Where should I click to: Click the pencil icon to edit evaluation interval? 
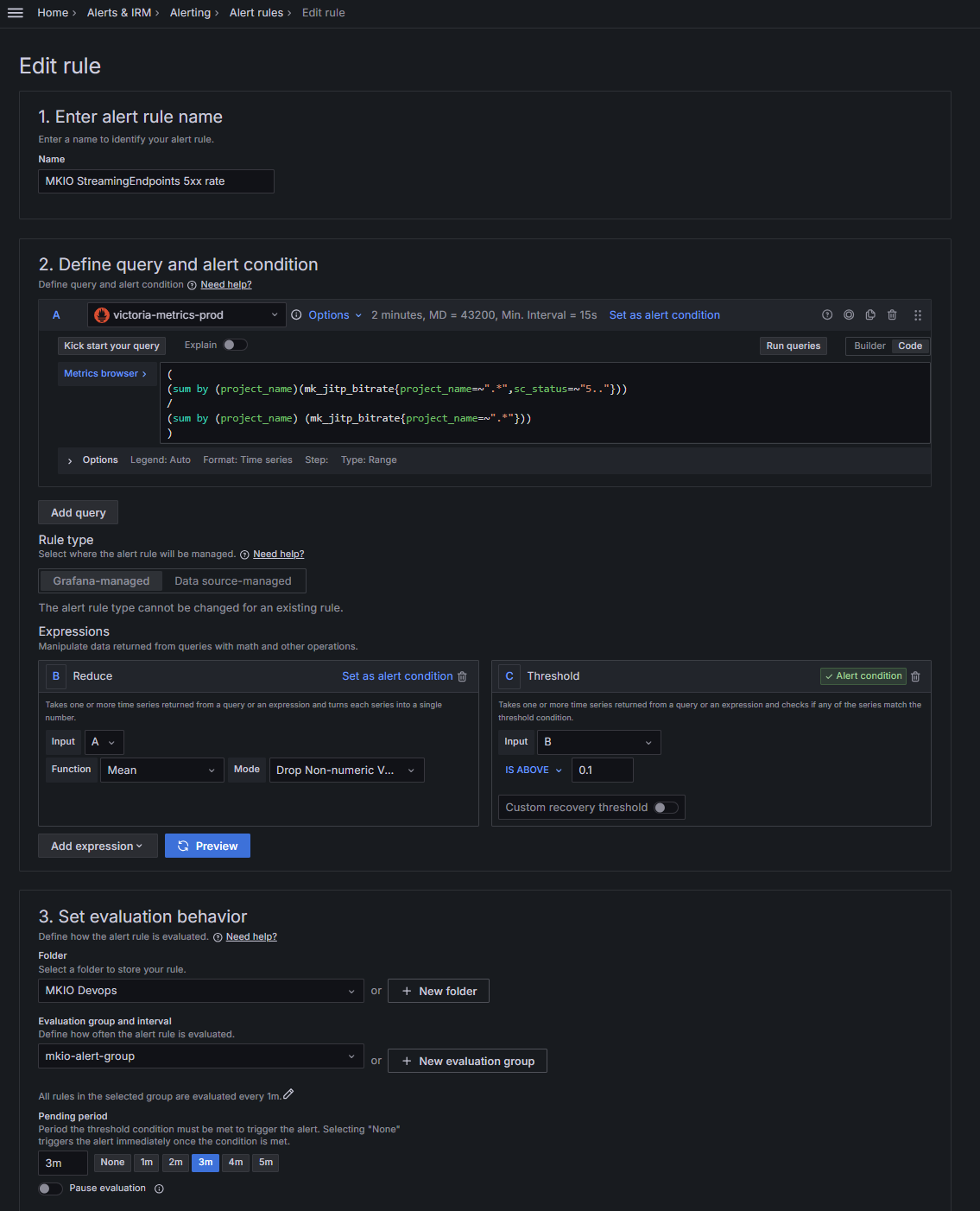tap(288, 1094)
